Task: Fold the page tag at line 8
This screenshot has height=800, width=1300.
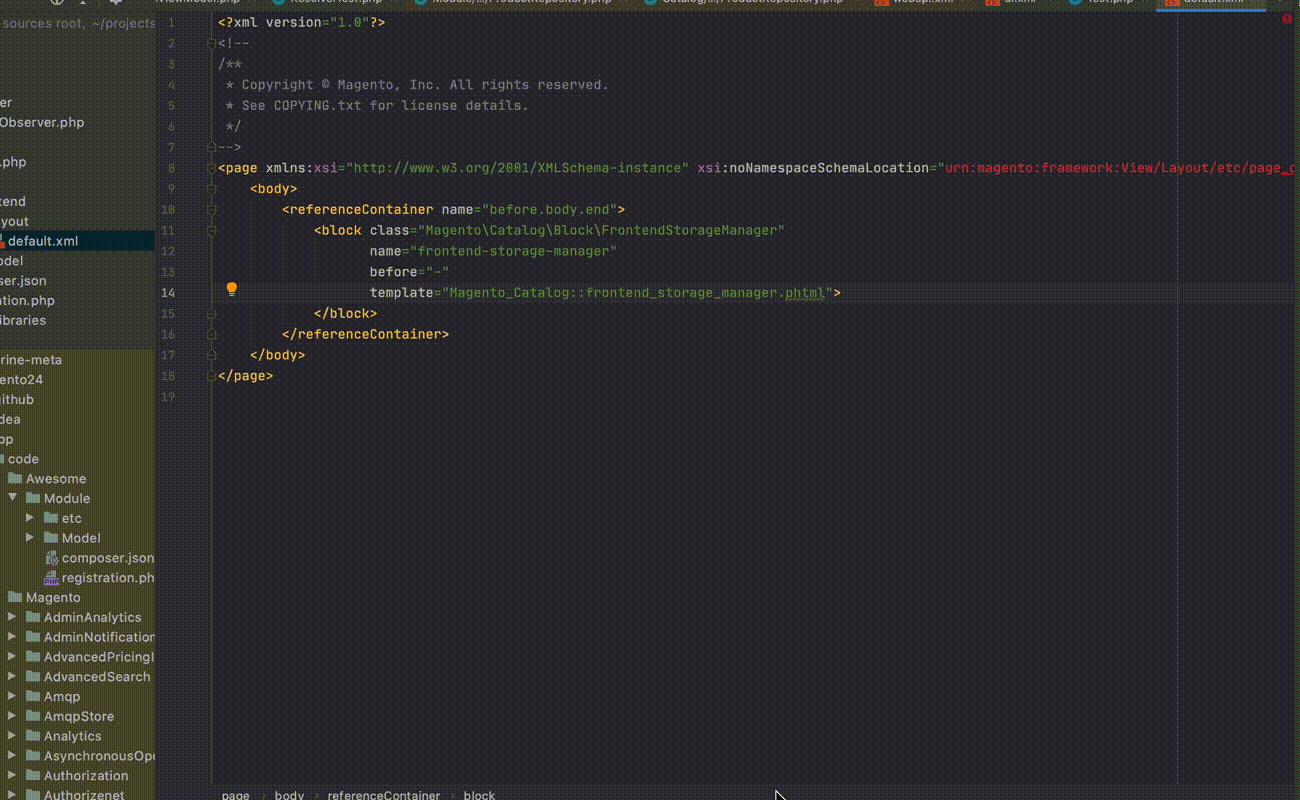Action: click(211, 168)
